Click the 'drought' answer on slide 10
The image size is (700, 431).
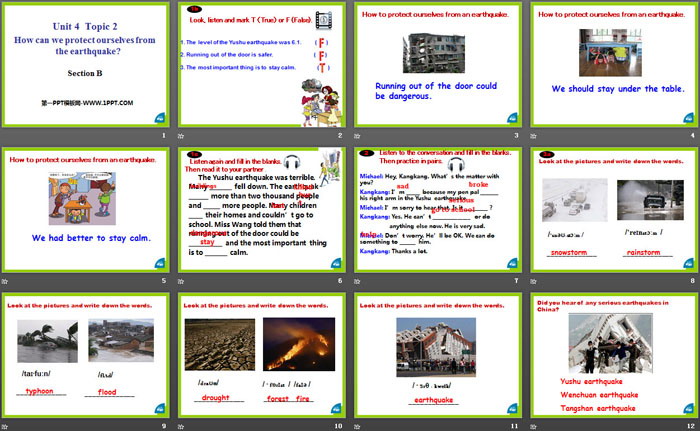click(215, 398)
